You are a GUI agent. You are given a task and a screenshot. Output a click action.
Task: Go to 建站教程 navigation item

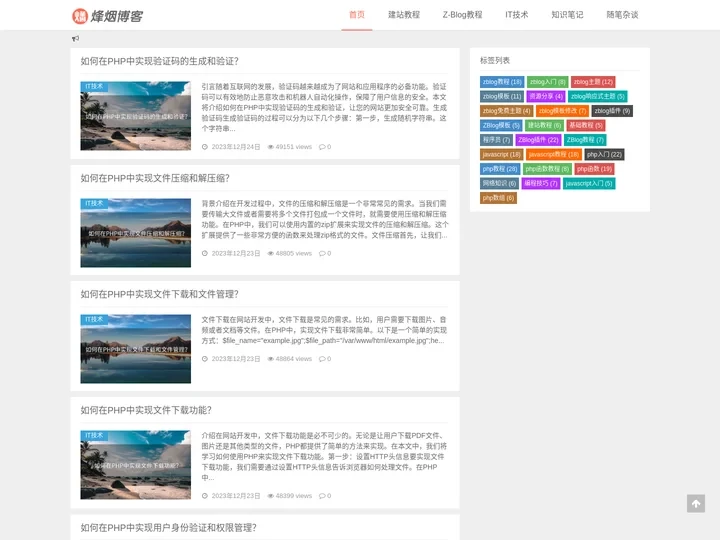pos(404,15)
